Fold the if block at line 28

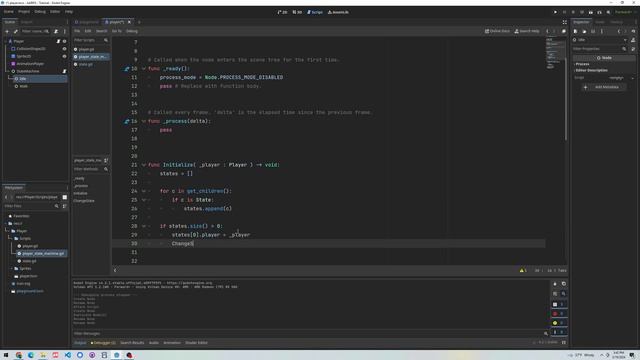click(144, 226)
